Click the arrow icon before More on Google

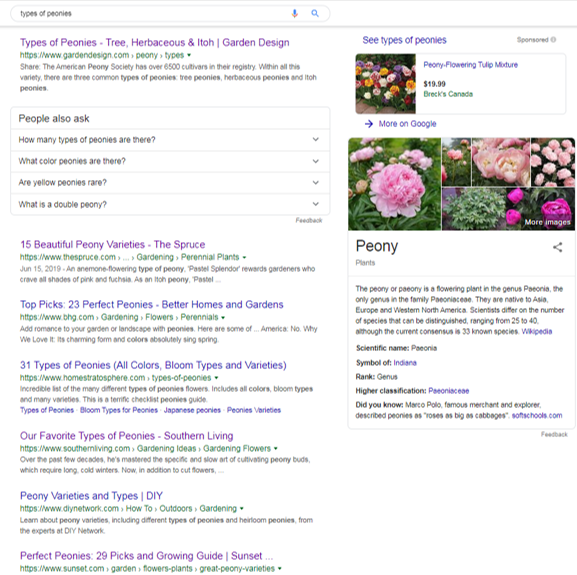pos(368,124)
